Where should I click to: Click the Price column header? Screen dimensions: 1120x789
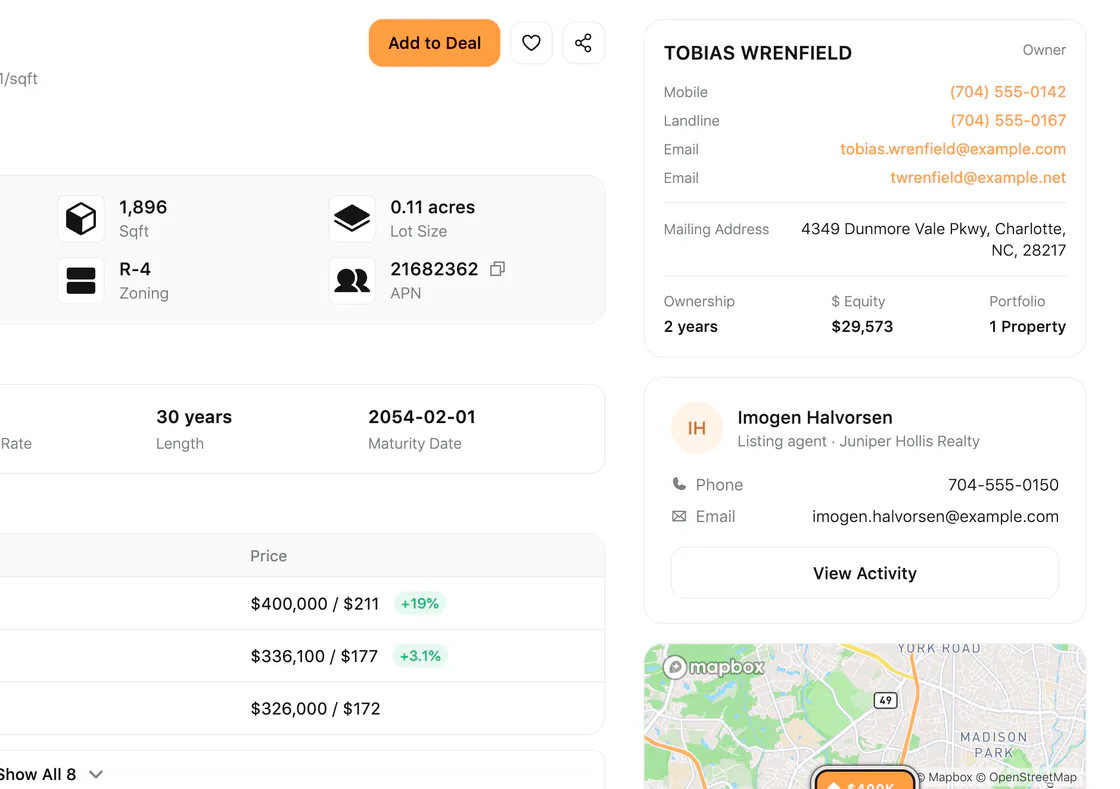coord(269,556)
